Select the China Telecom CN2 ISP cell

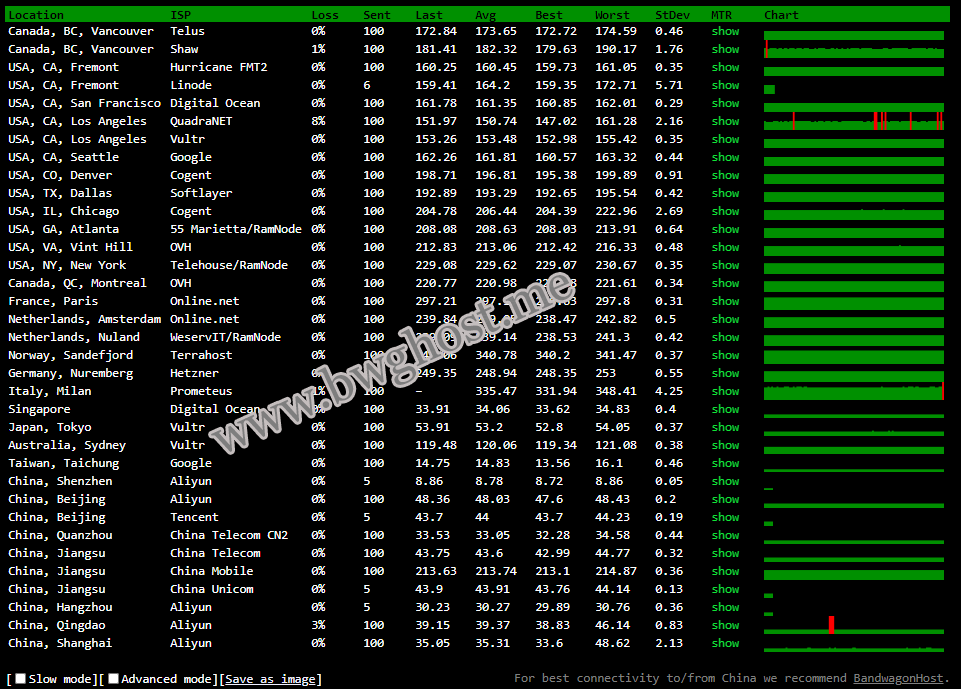point(229,535)
